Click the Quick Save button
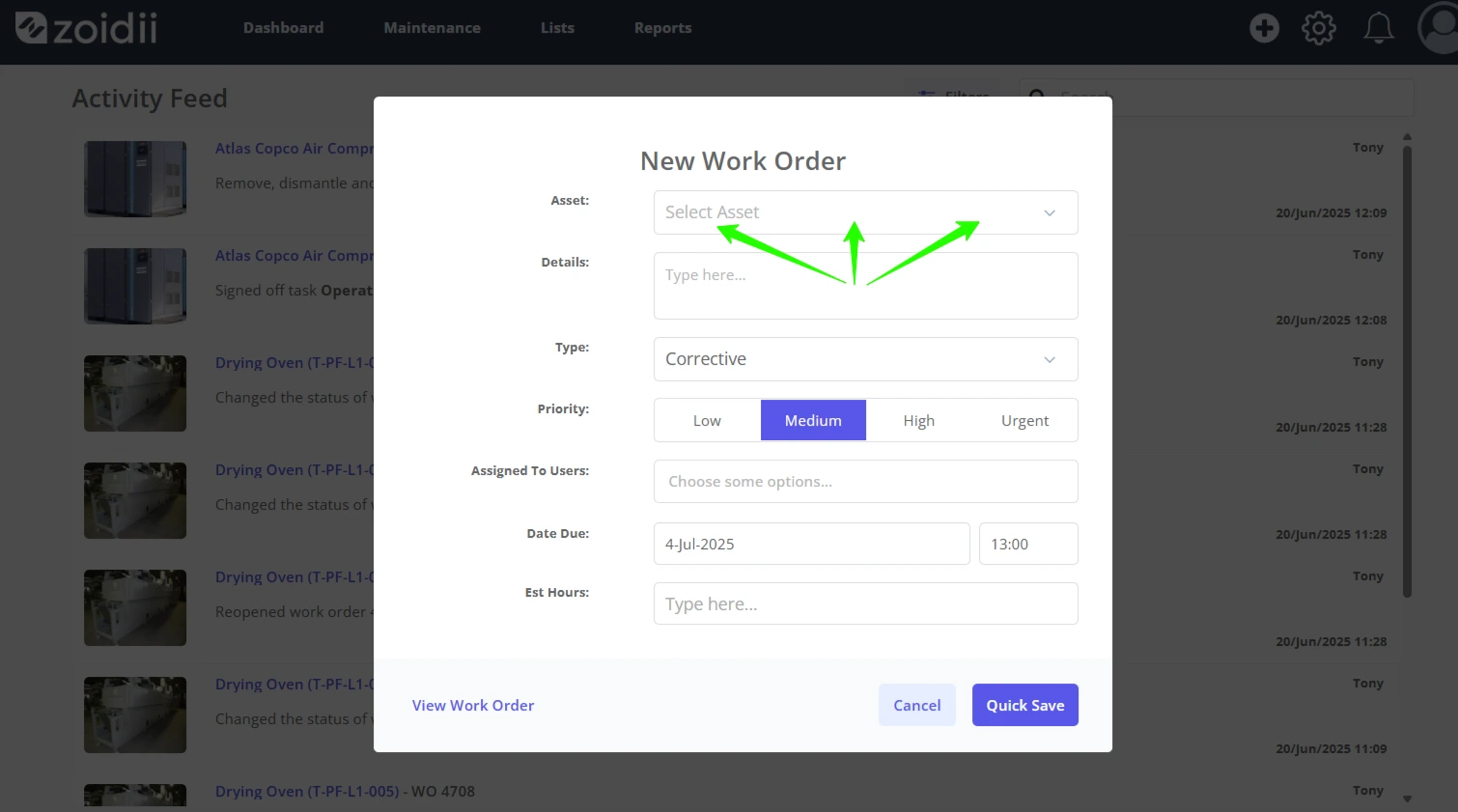The height and width of the screenshot is (812, 1458). tap(1024, 705)
